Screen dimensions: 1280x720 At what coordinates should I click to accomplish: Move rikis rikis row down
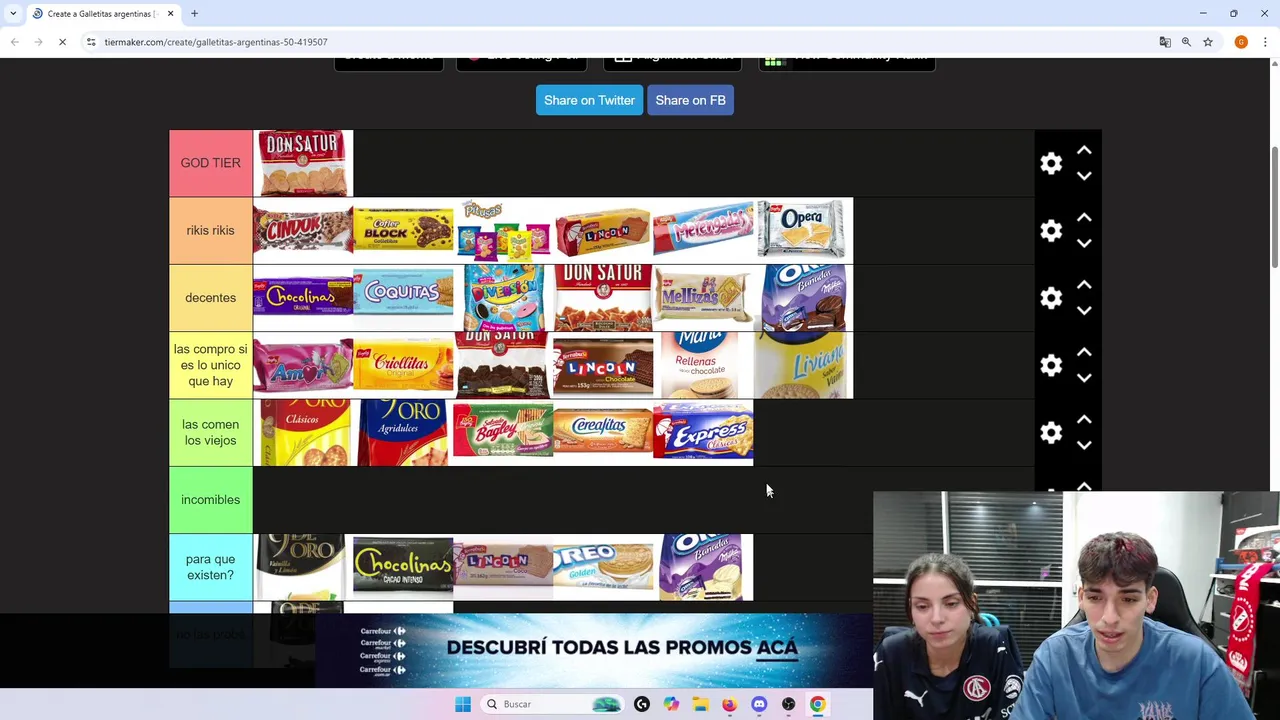(1084, 243)
